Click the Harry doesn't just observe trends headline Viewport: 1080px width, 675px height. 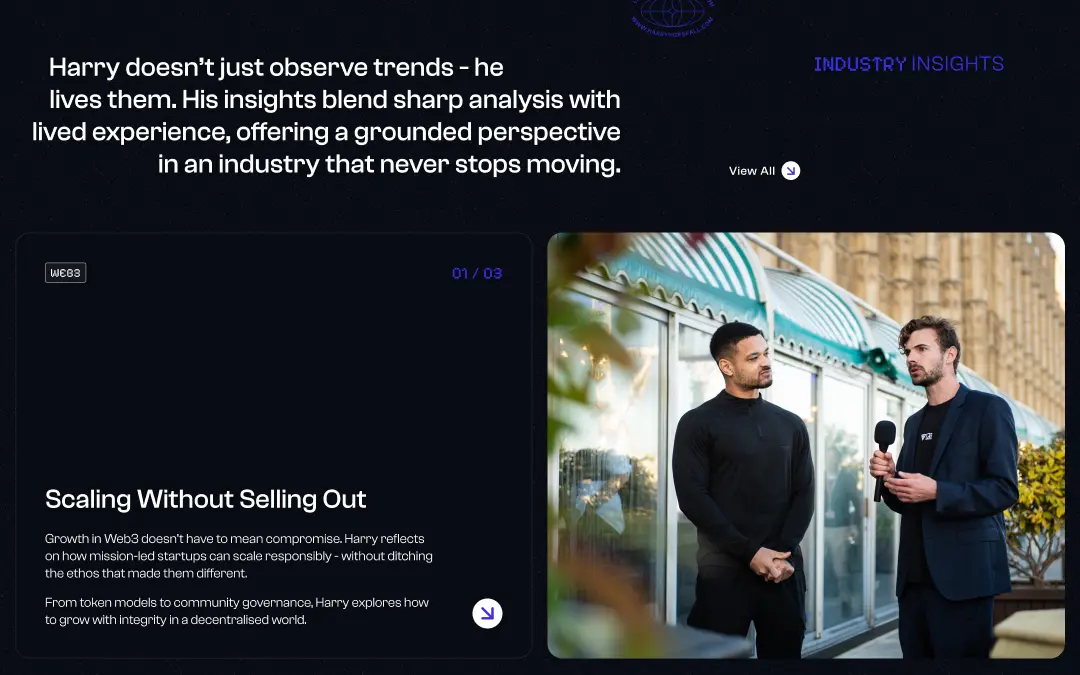click(326, 116)
